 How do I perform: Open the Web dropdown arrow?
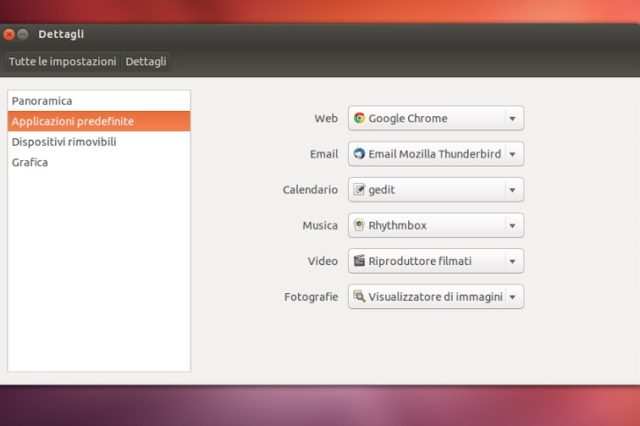(x=513, y=119)
